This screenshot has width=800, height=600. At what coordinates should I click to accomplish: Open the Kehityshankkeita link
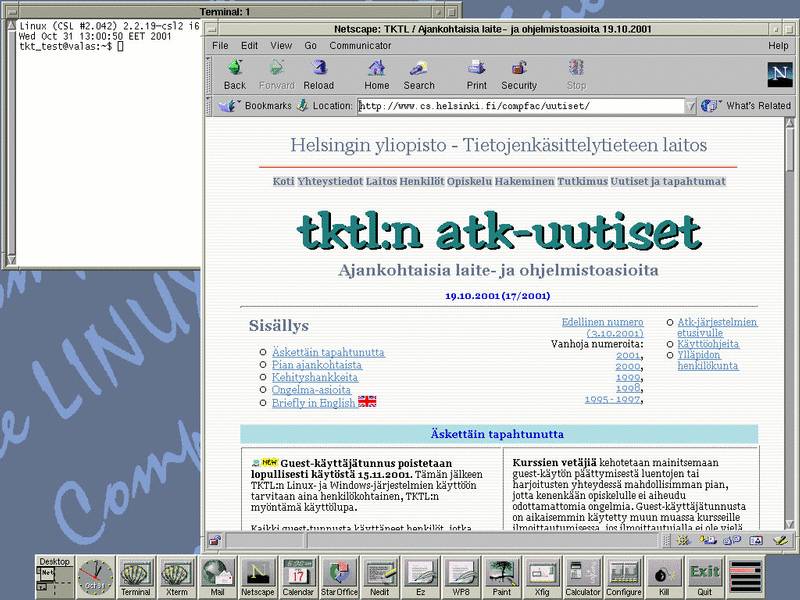point(315,377)
